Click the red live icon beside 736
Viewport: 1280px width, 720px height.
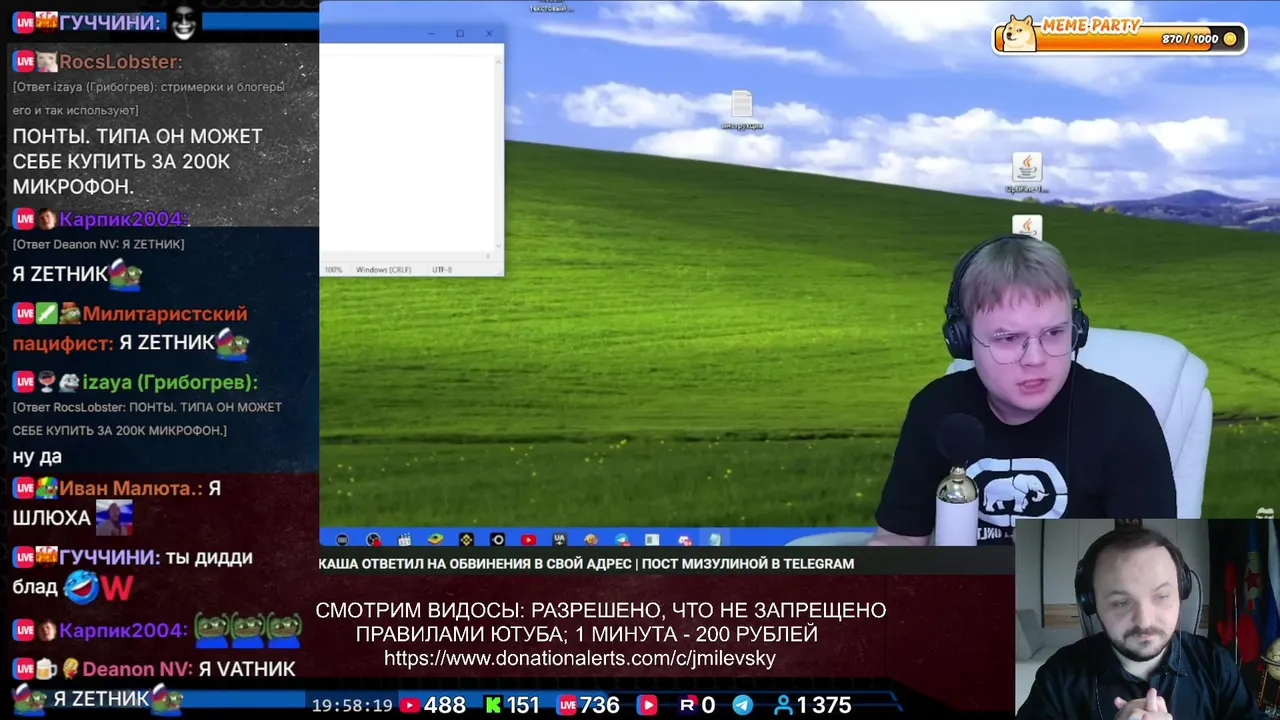pyautogui.click(x=566, y=705)
